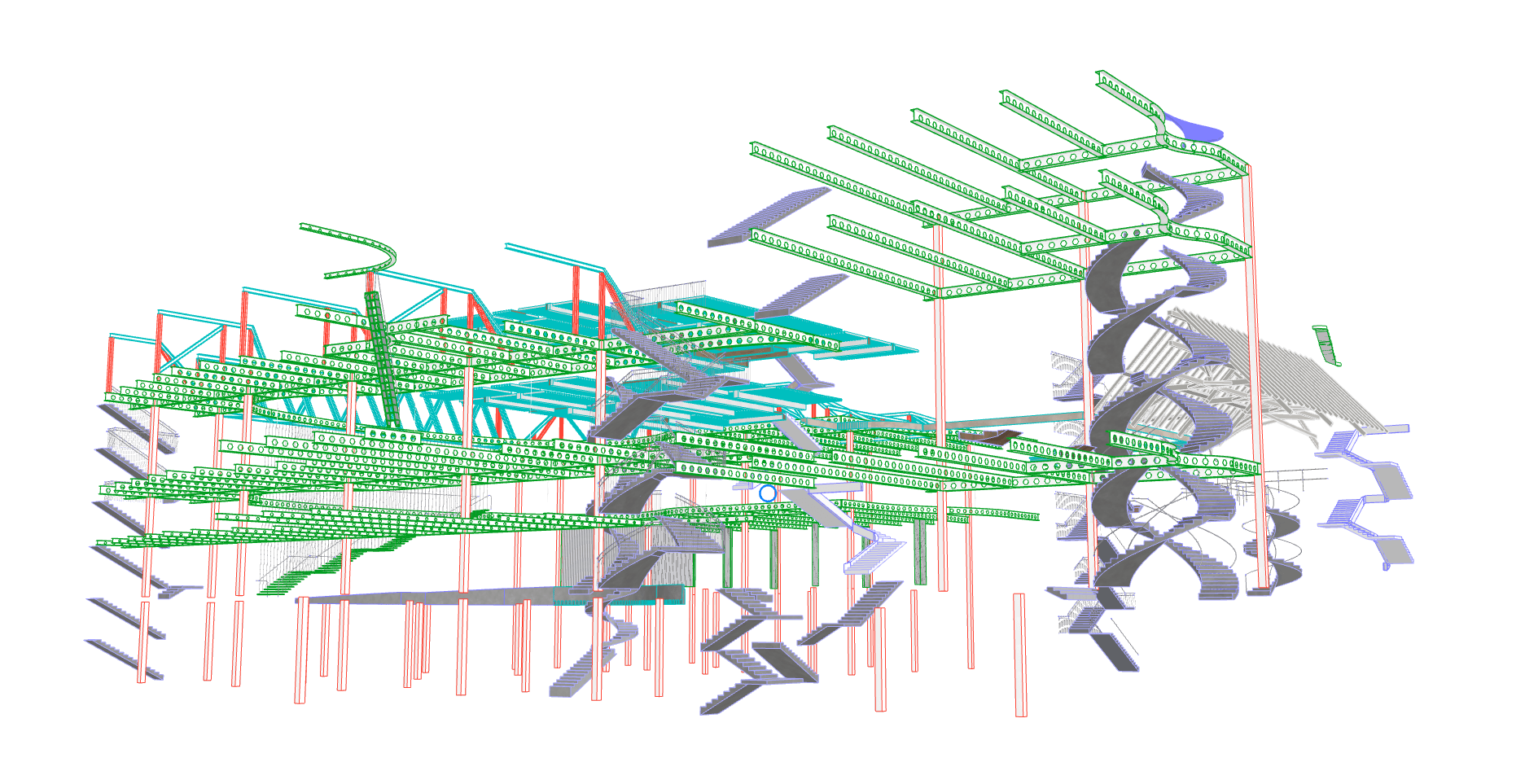The height and width of the screenshot is (784, 1525).
Task: Select the tall isolated red column at bottom right
Action: [1020, 655]
